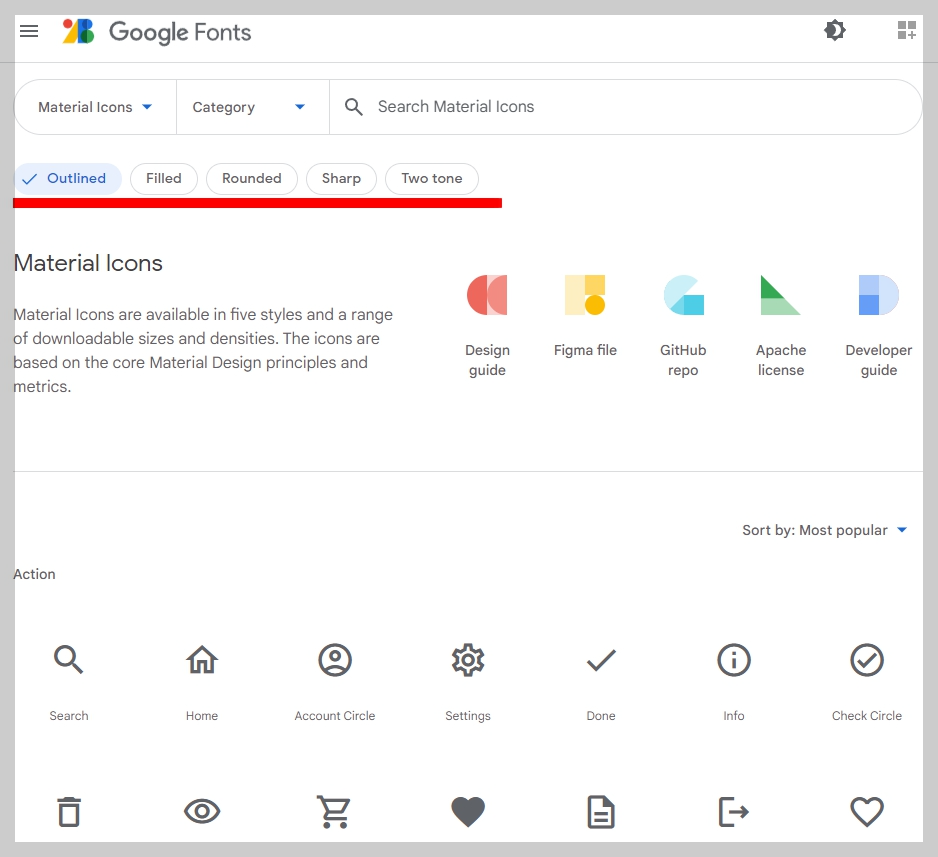The image size is (938, 857).
Task: Select the Rounded style chip
Action: click(x=251, y=178)
